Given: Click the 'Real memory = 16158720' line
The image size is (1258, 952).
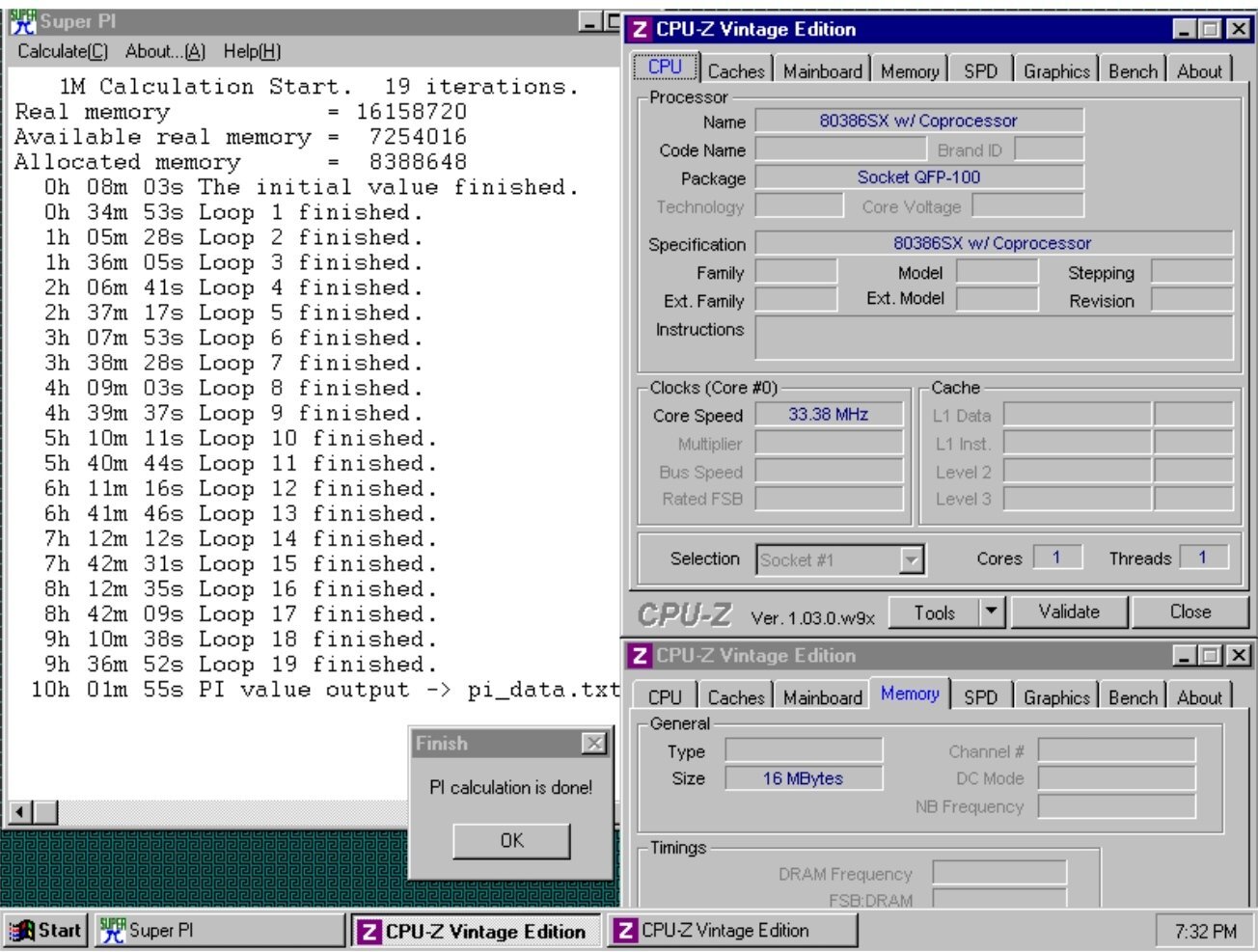Looking at the screenshot, I should [x=240, y=112].
